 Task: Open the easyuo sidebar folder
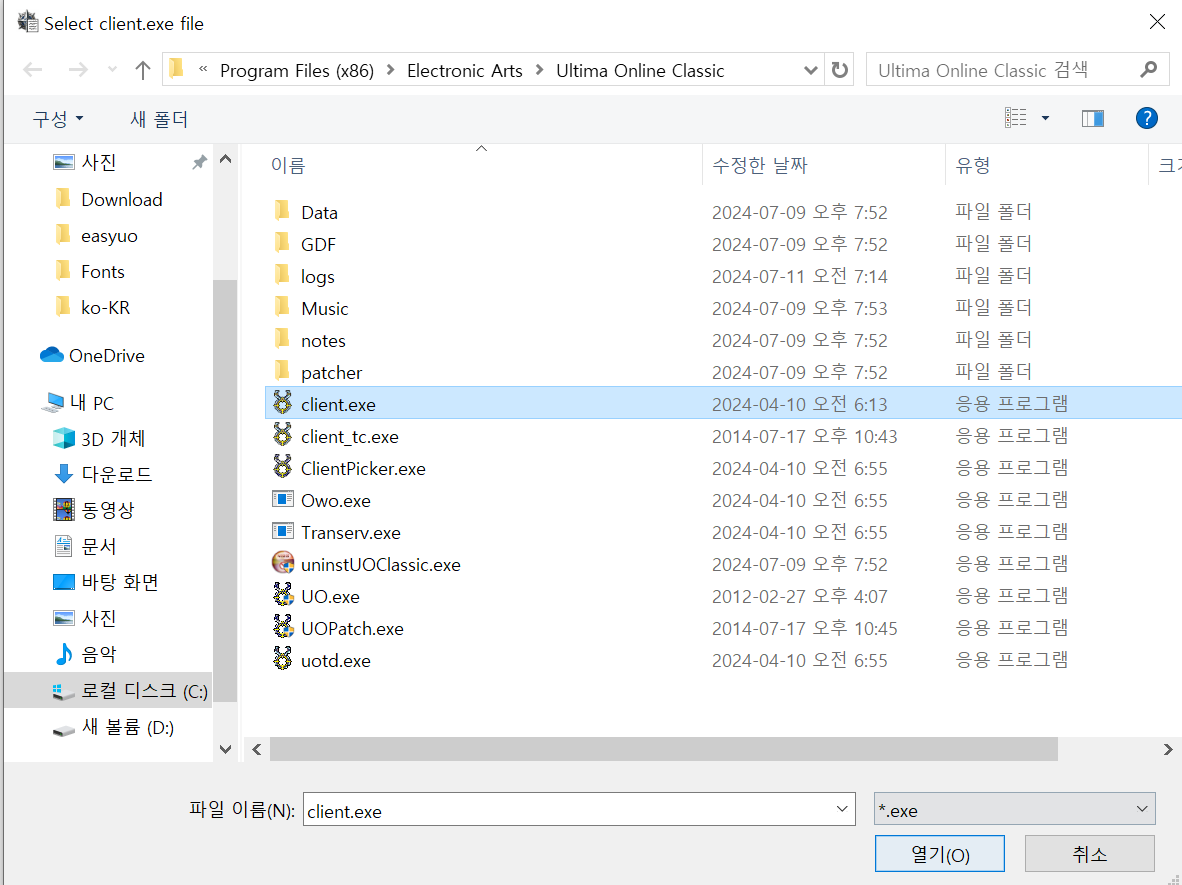pyautogui.click(x=96, y=236)
